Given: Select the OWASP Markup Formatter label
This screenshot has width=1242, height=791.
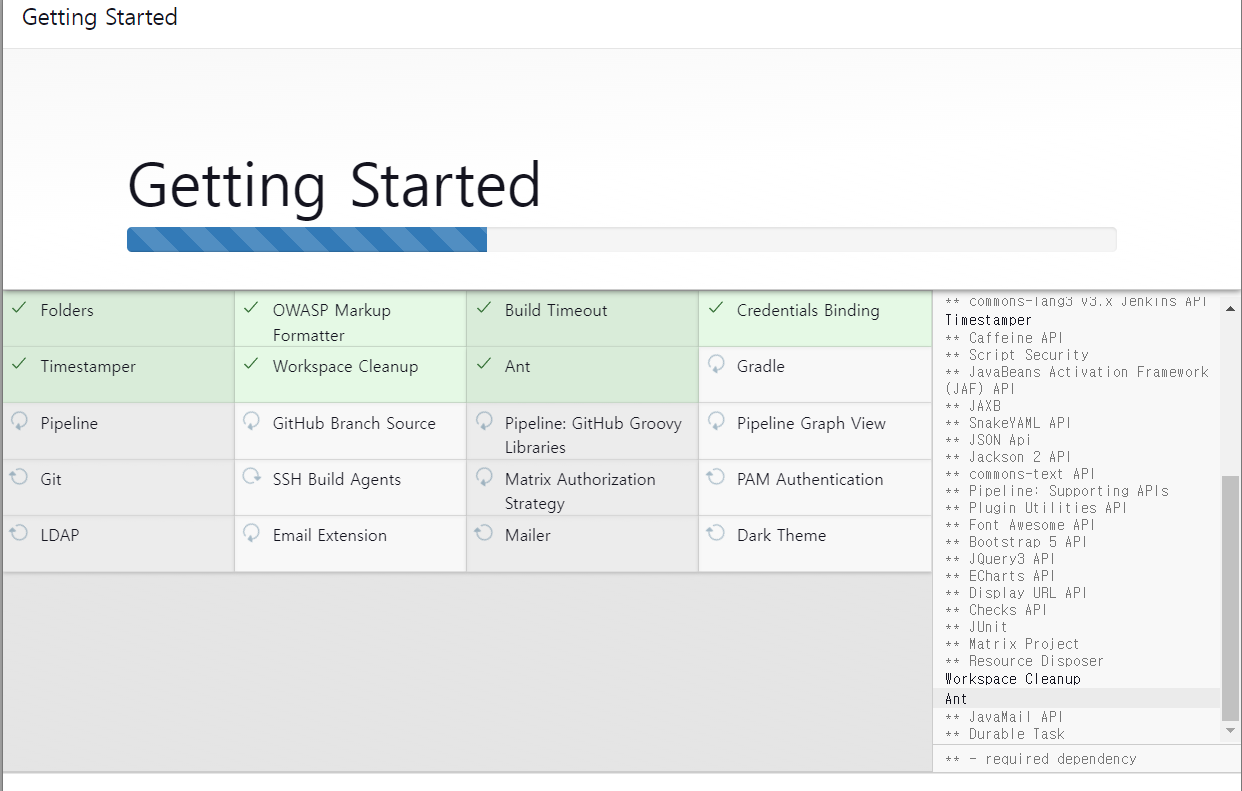Looking at the screenshot, I should [x=333, y=323].
